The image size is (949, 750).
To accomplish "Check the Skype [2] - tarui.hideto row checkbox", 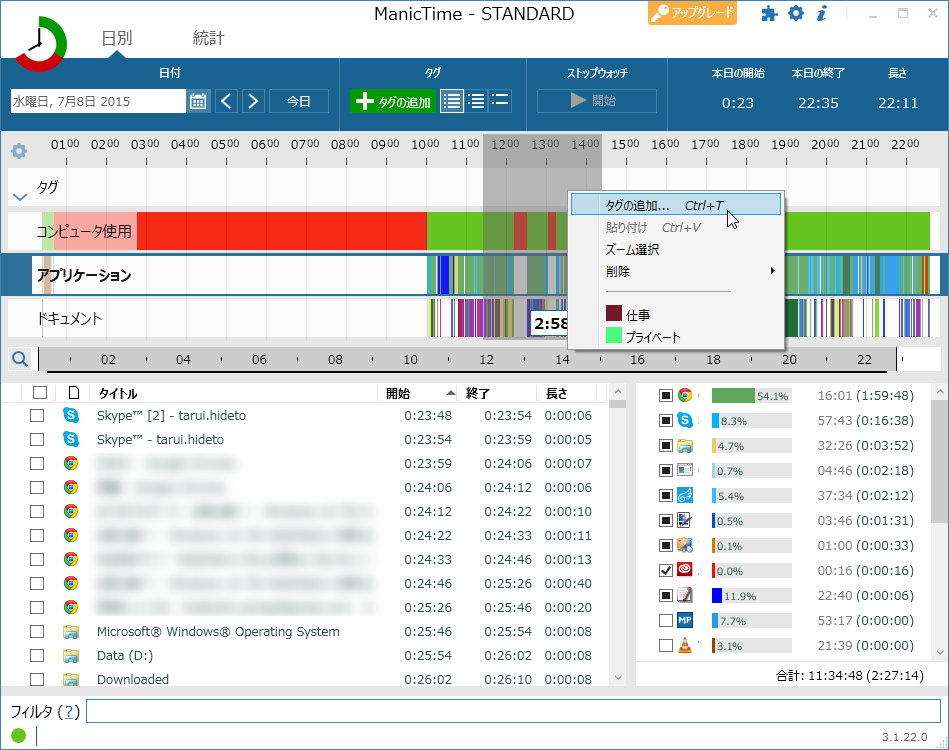I will [37, 415].
